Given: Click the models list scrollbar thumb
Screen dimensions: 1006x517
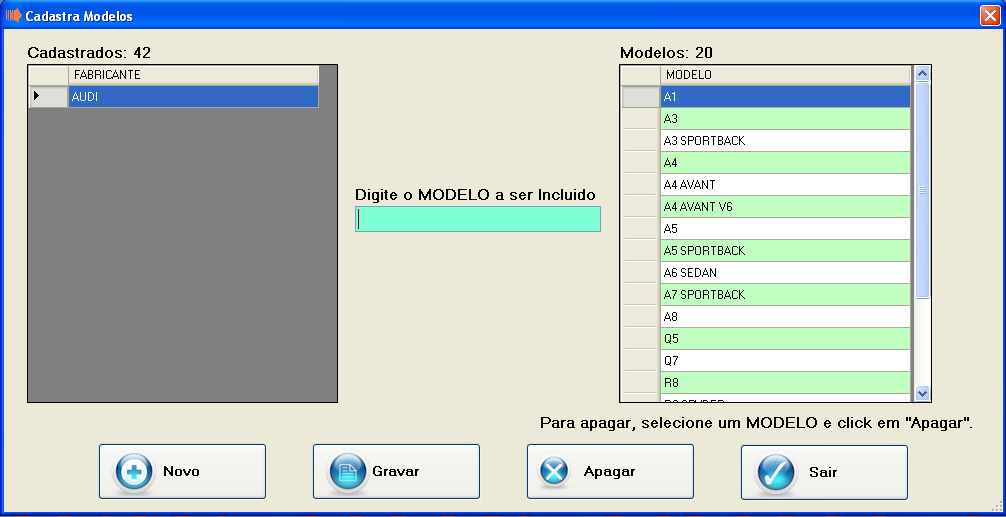Looking at the screenshot, I should tap(923, 191).
